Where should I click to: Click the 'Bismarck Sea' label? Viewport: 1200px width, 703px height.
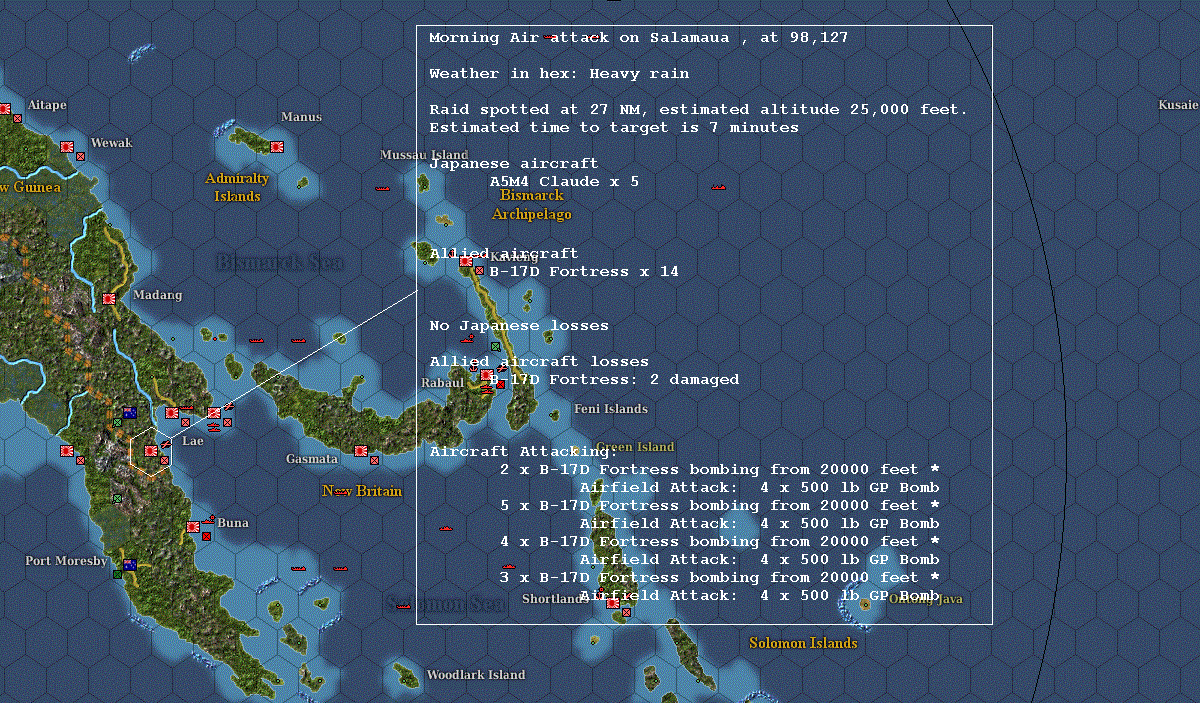click(x=280, y=263)
